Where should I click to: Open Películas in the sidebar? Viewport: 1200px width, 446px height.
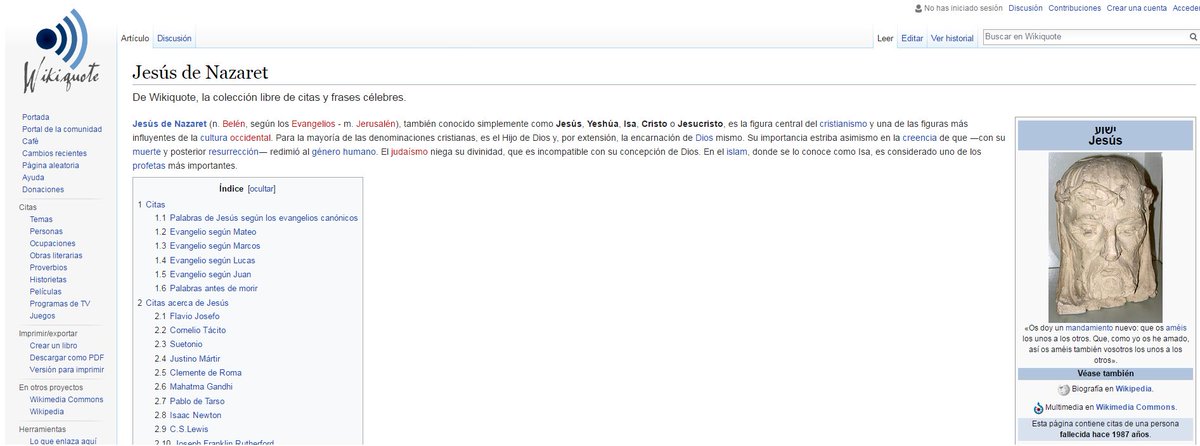[46, 291]
